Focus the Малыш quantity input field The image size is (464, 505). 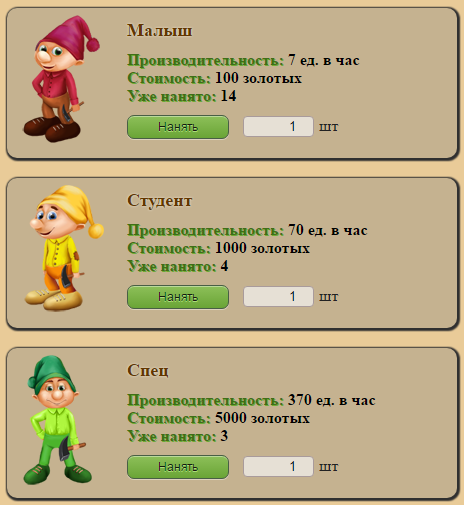pyautogui.click(x=278, y=126)
